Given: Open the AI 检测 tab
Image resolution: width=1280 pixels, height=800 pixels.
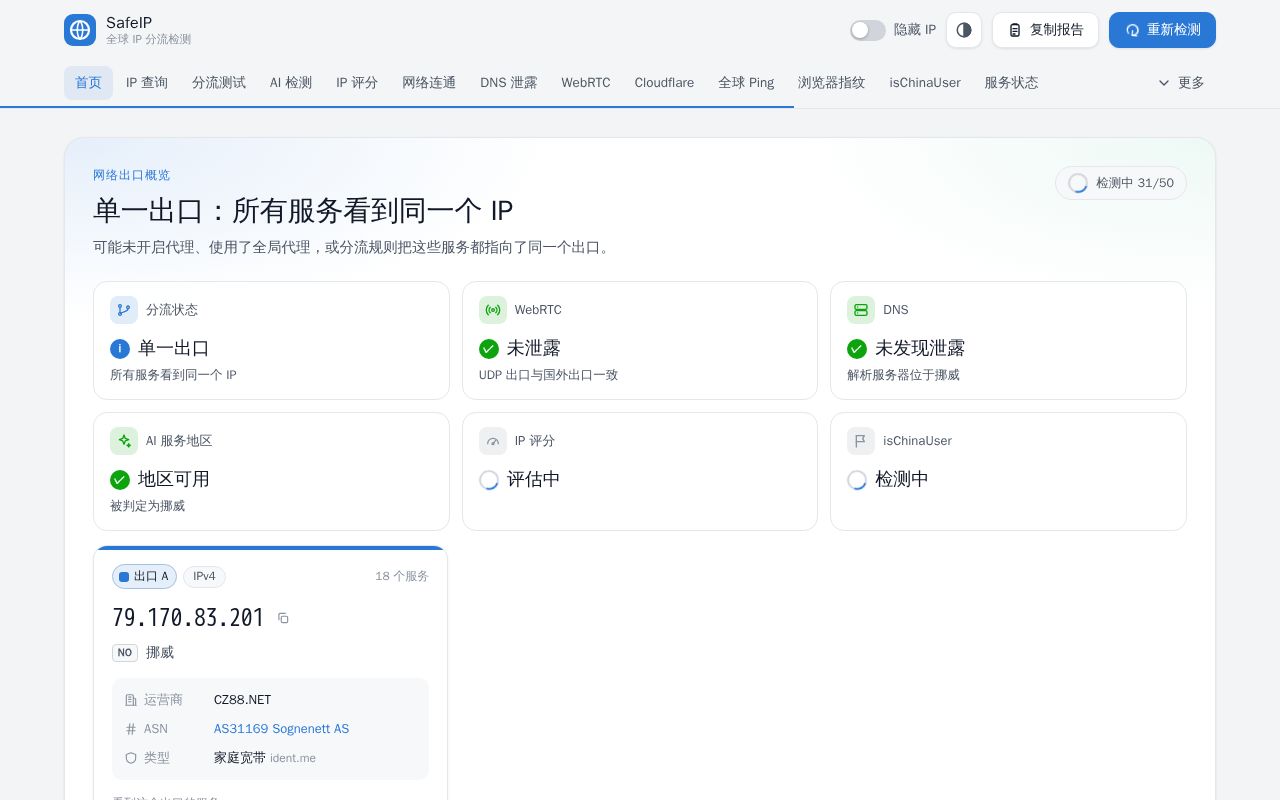Looking at the screenshot, I should [x=291, y=83].
